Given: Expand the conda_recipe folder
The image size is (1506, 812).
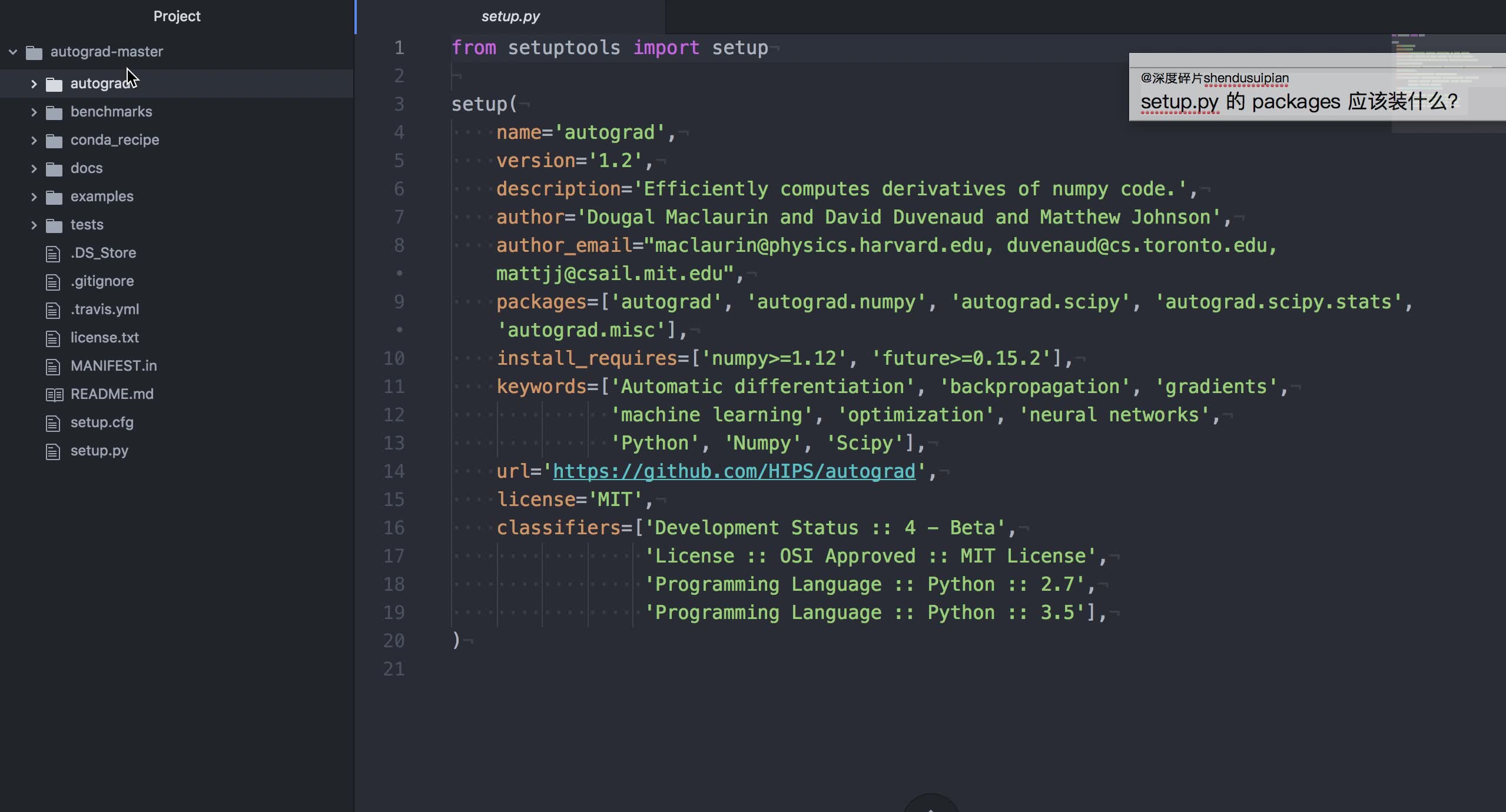Looking at the screenshot, I should (x=34, y=139).
